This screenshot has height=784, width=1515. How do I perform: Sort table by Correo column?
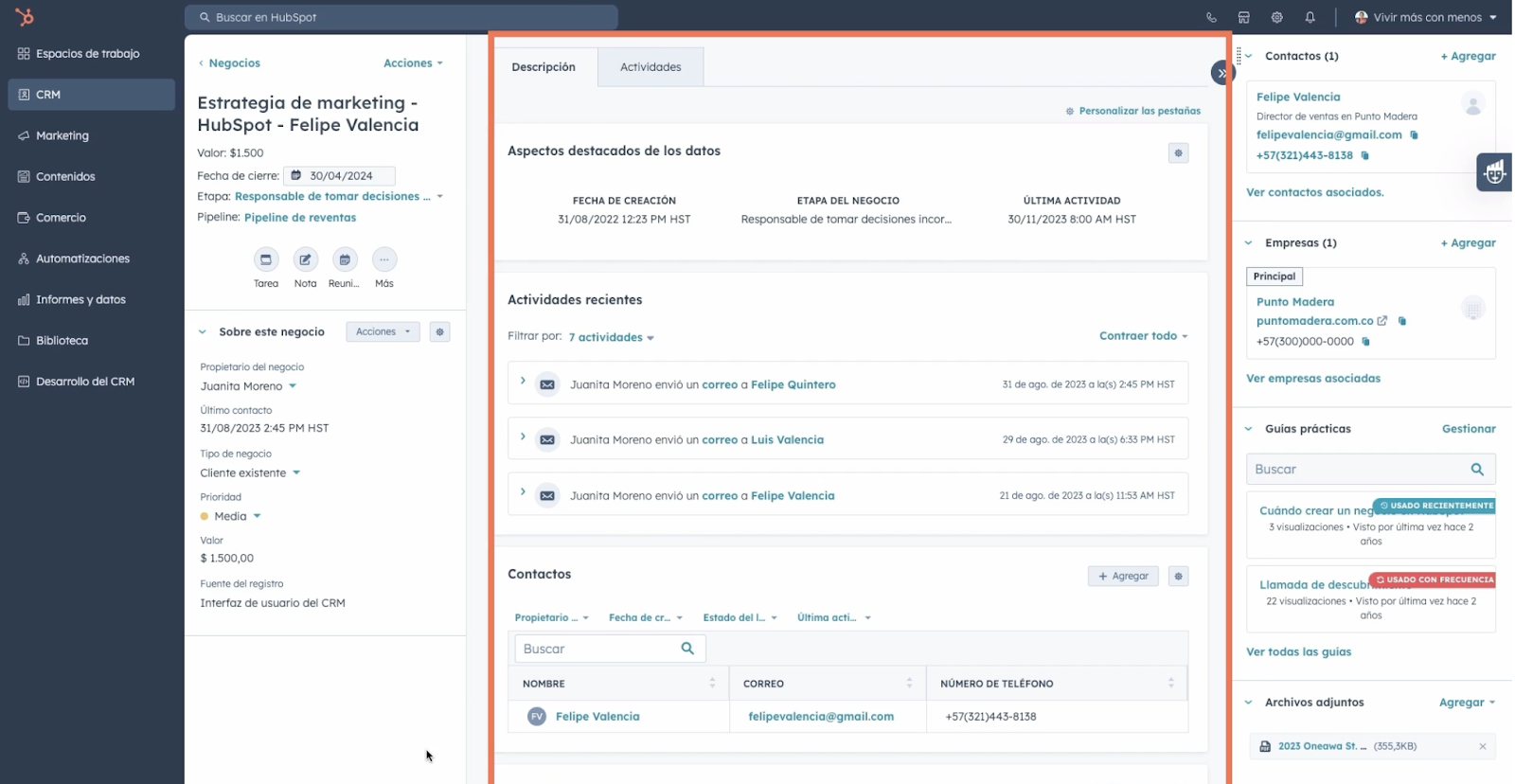click(909, 683)
